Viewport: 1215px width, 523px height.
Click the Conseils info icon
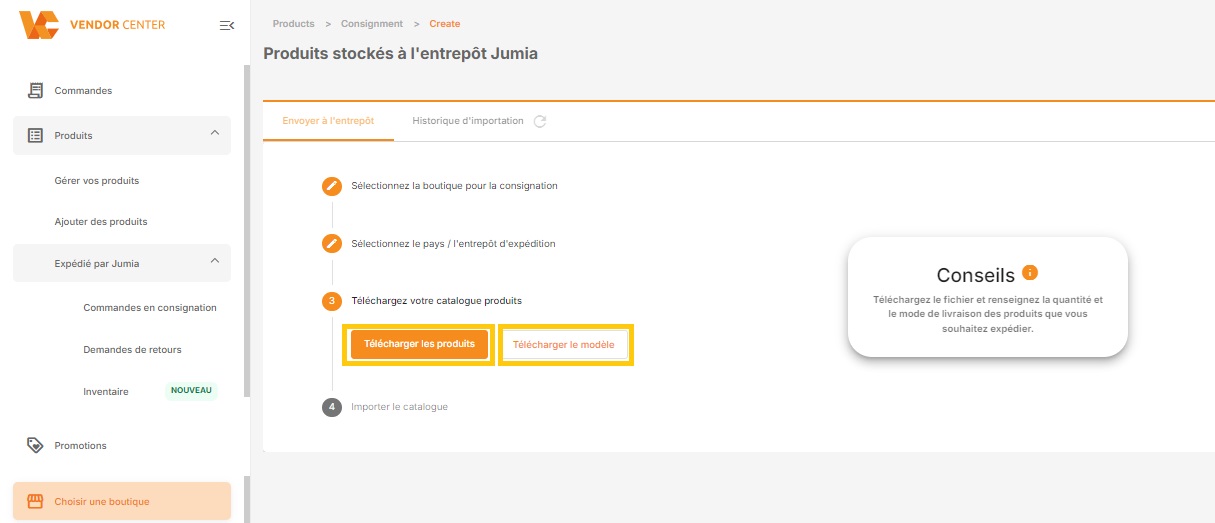(x=1030, y=272)
